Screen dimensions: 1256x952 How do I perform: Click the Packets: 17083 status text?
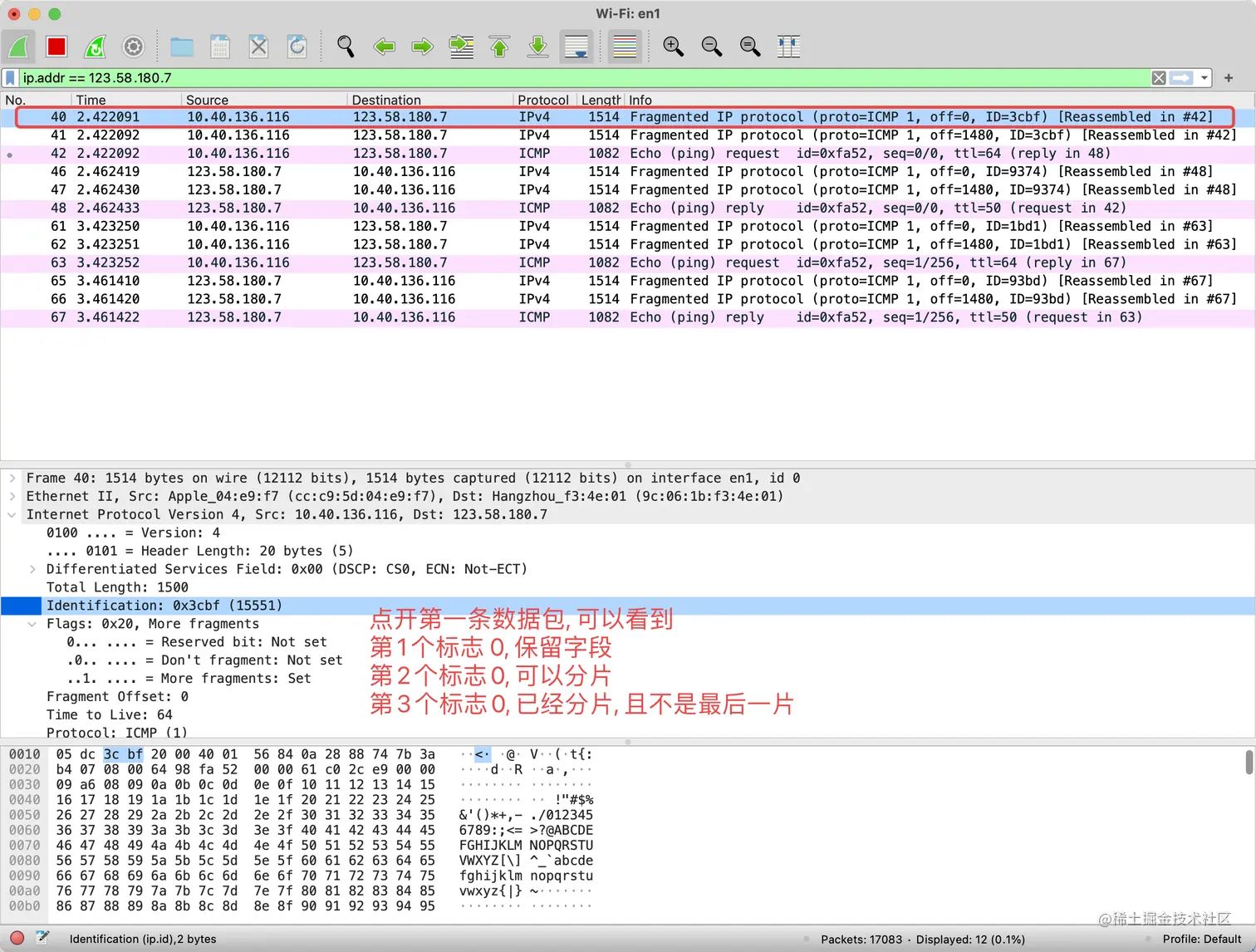pyautogui.click(x=861, y=940)
